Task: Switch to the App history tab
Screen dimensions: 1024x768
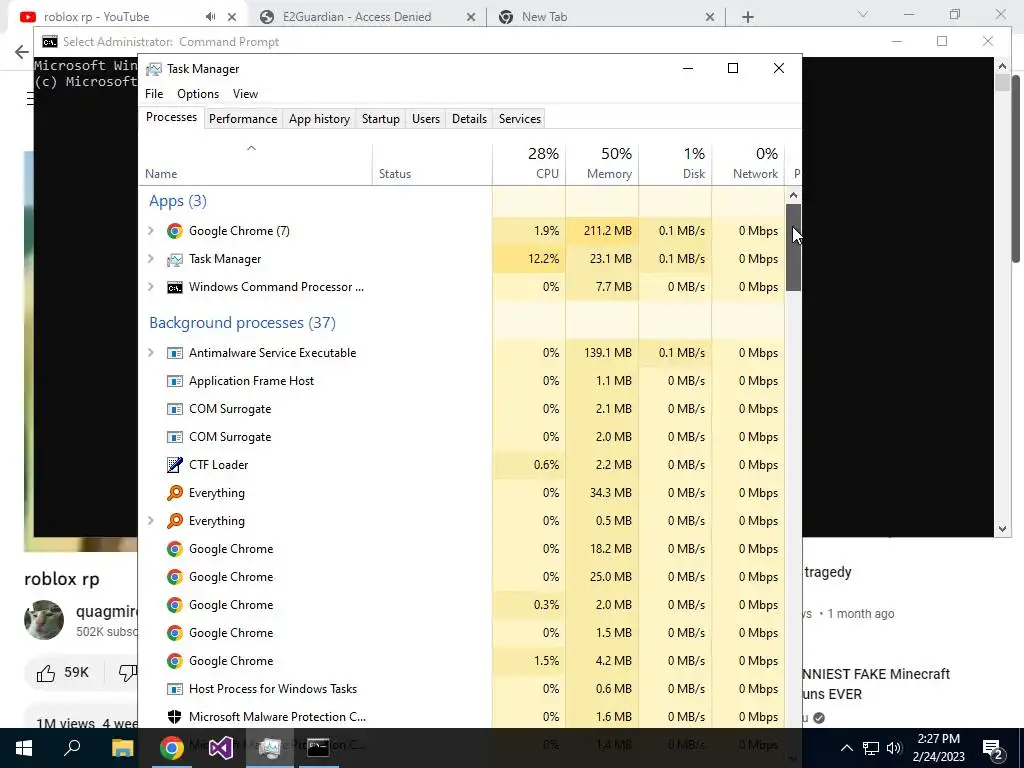Action: click(319, 119)
